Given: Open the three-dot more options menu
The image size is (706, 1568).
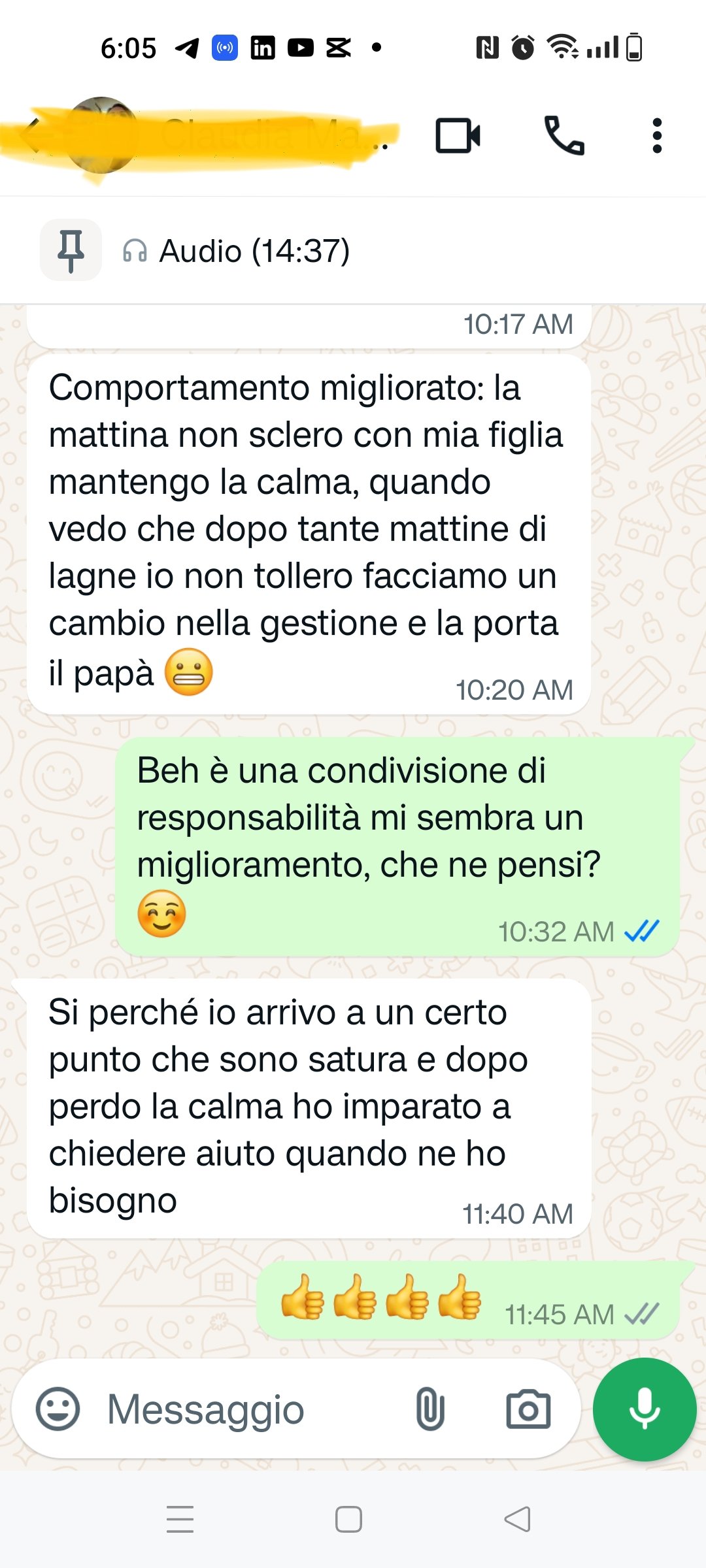Looking at the screenshot, I should point(657,136).
